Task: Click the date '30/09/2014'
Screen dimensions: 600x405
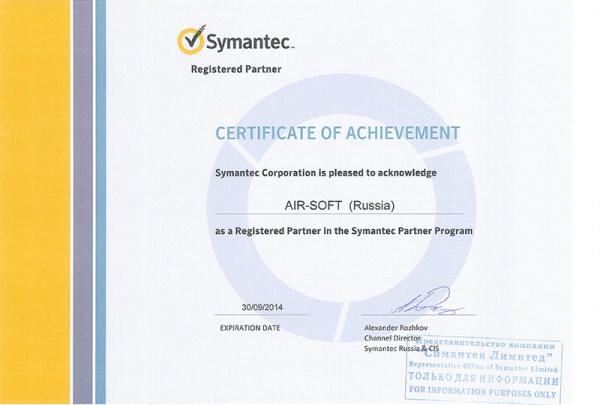Action: [x=262, y=307]
